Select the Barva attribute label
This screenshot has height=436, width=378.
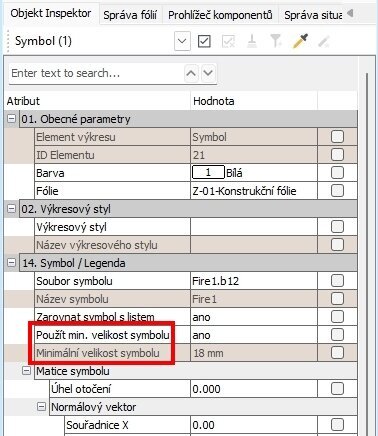click(50, 173)
